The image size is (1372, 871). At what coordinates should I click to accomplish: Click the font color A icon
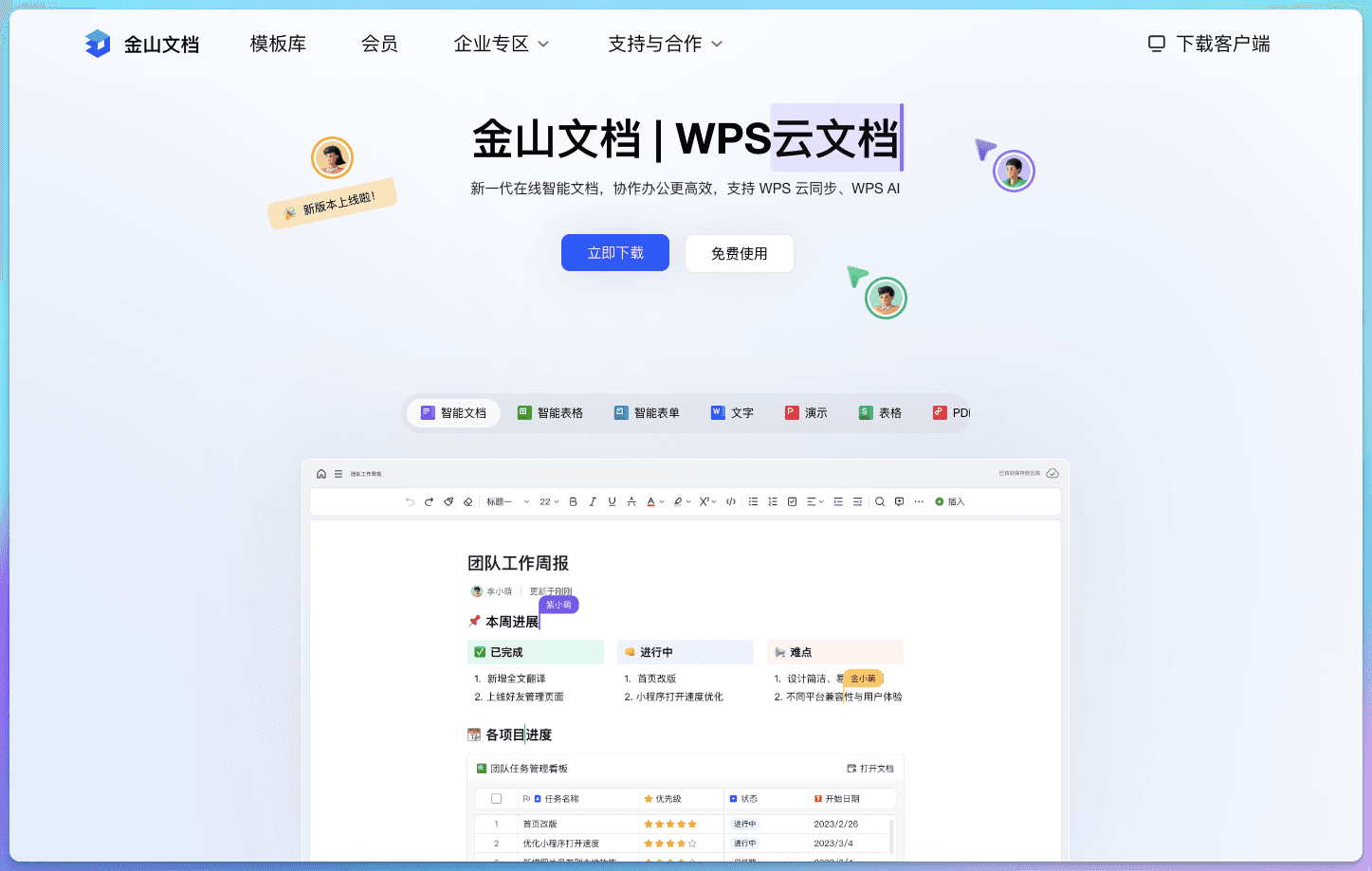pyautogui.click(x=650, y=501)
